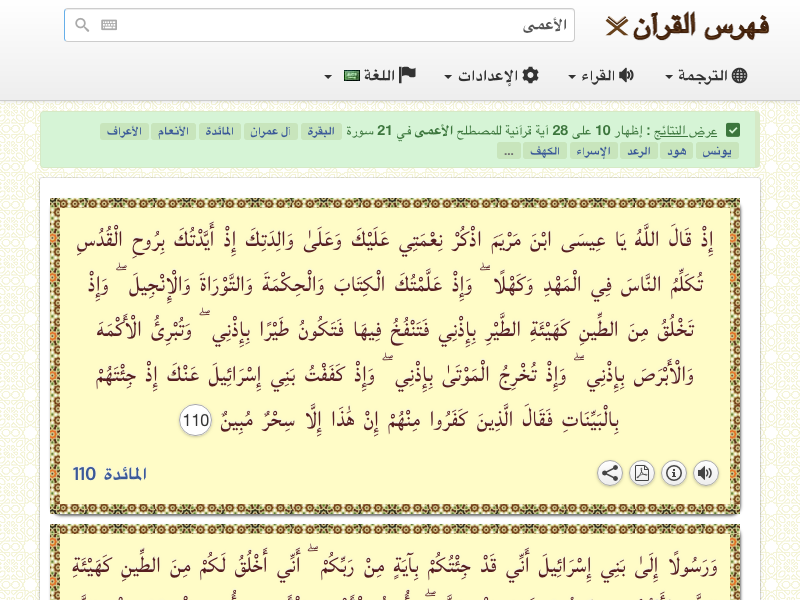
Task: Filter results by البقرة surah tag
Action: coord(321,131)
